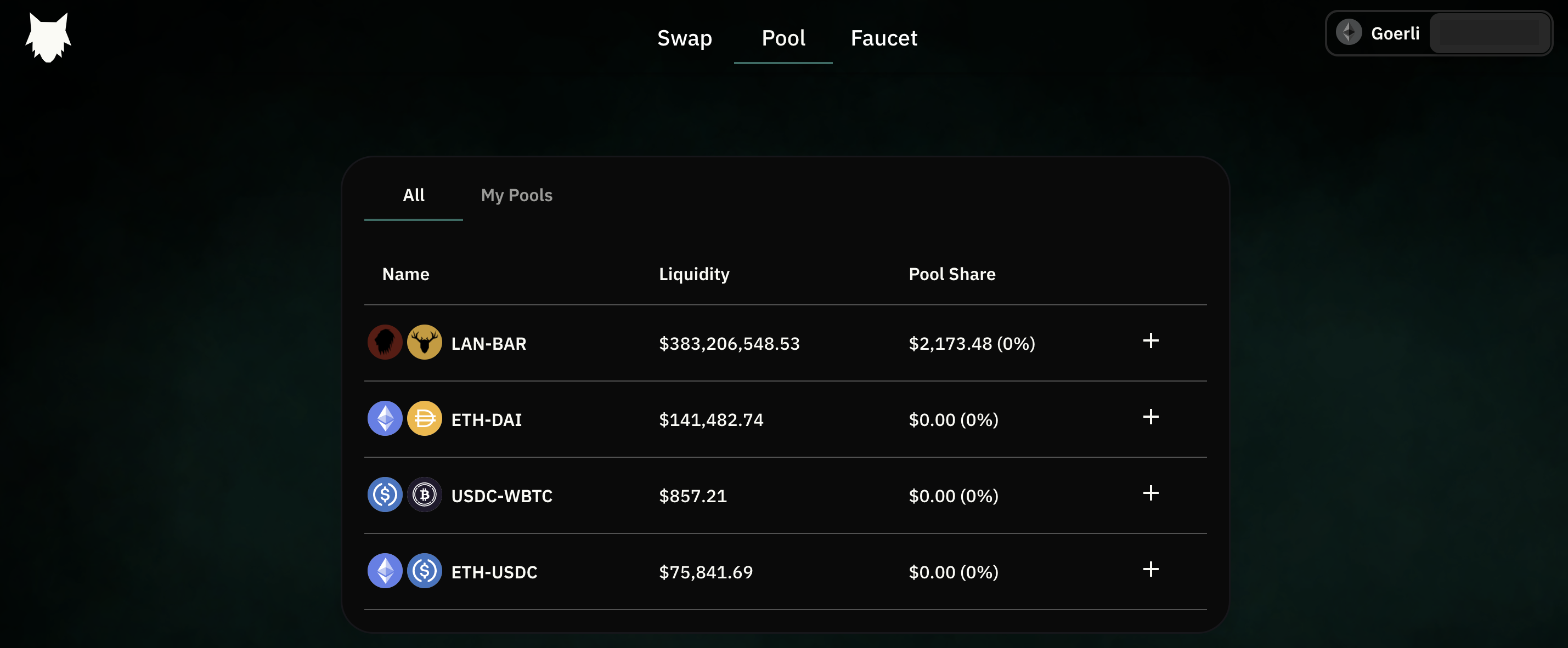Click the plus button on ETH-DAI row
The width and height of the screenshot is (1568, 648).
click(1150, 417)
